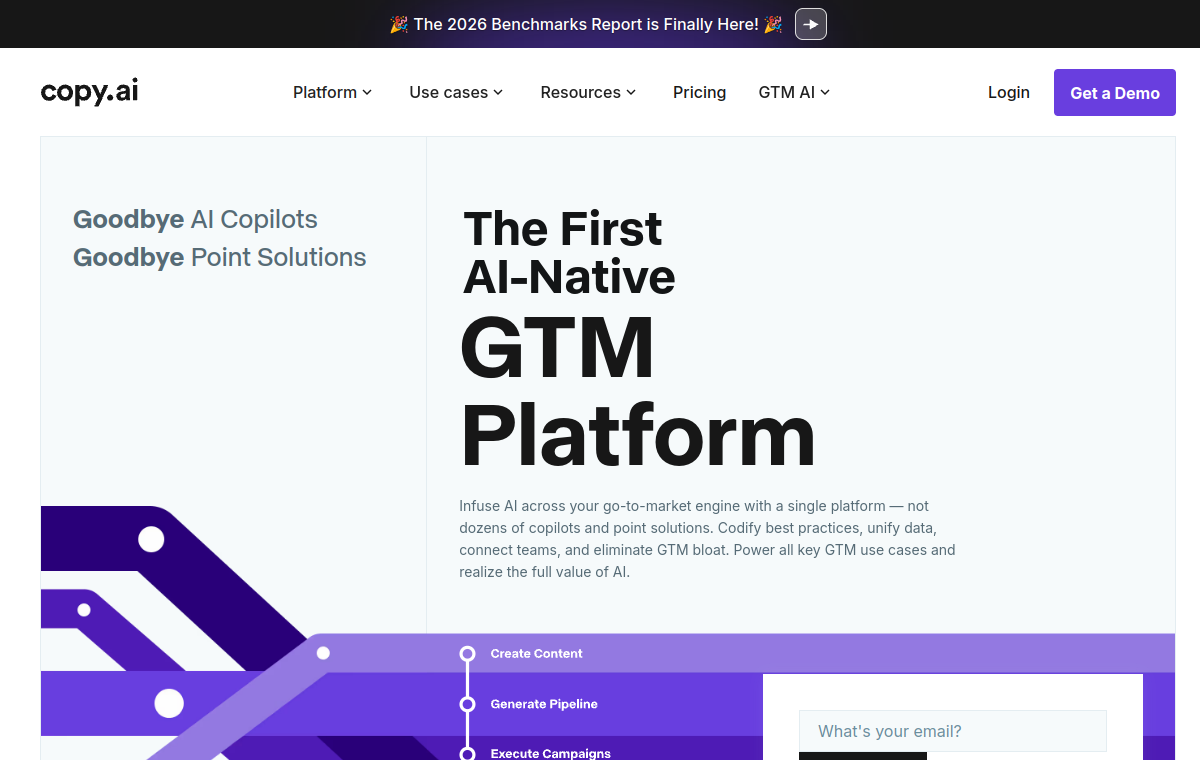Expand the Use cases menu
This screenshot has height=760, width=1200.
pyautogui.click(x=456, y=92)
